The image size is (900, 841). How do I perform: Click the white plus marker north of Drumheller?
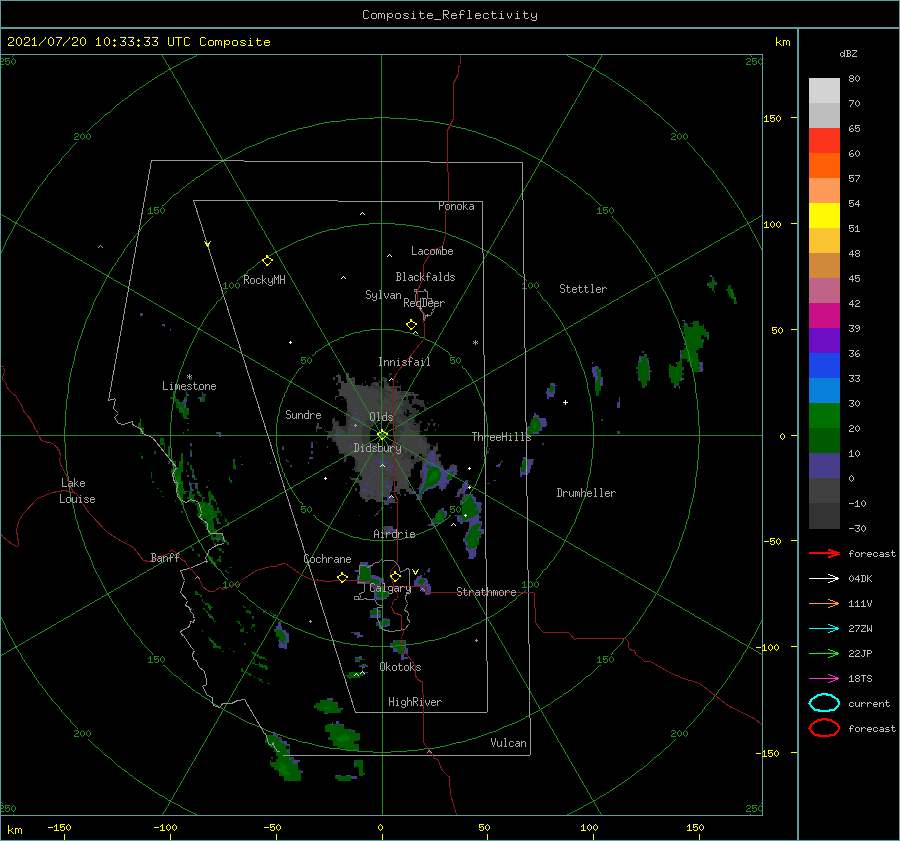(565, 402)
